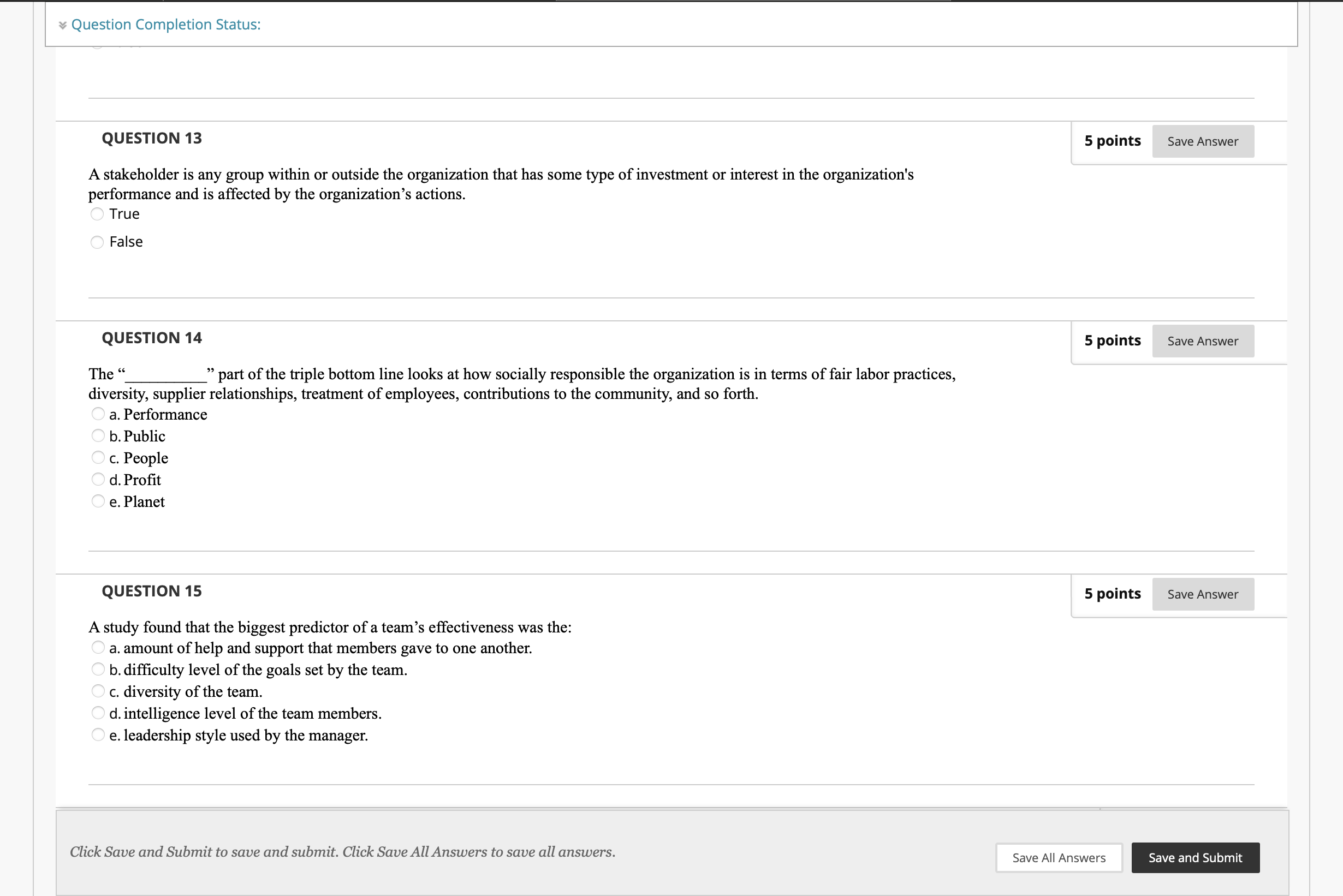Image resolution: width=1343 pixels, height=896 pixels.
Task: Select d. Profit for Question 14
Action: coord(98,479)
